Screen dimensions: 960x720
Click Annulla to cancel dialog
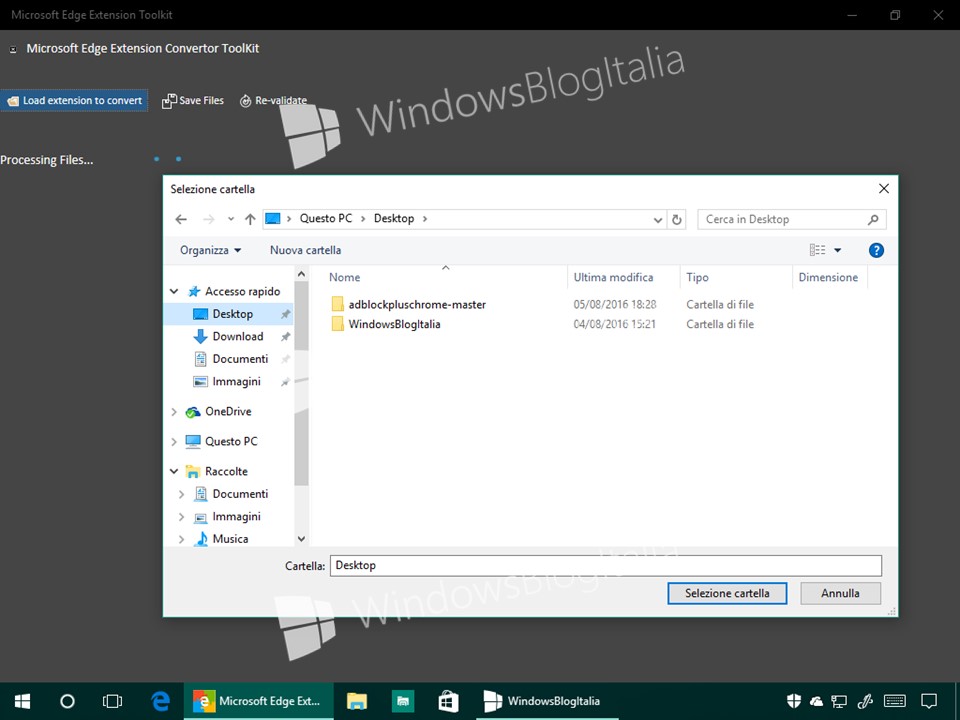pos(840,593)
